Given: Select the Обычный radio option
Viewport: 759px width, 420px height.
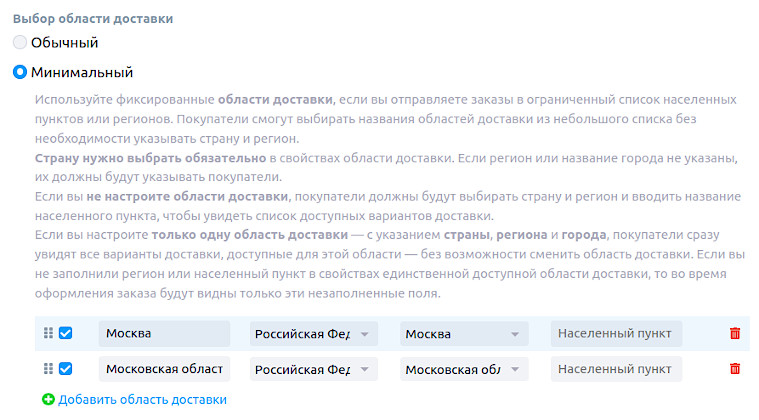Looking at the screenshot, I should tap(20, 43).
